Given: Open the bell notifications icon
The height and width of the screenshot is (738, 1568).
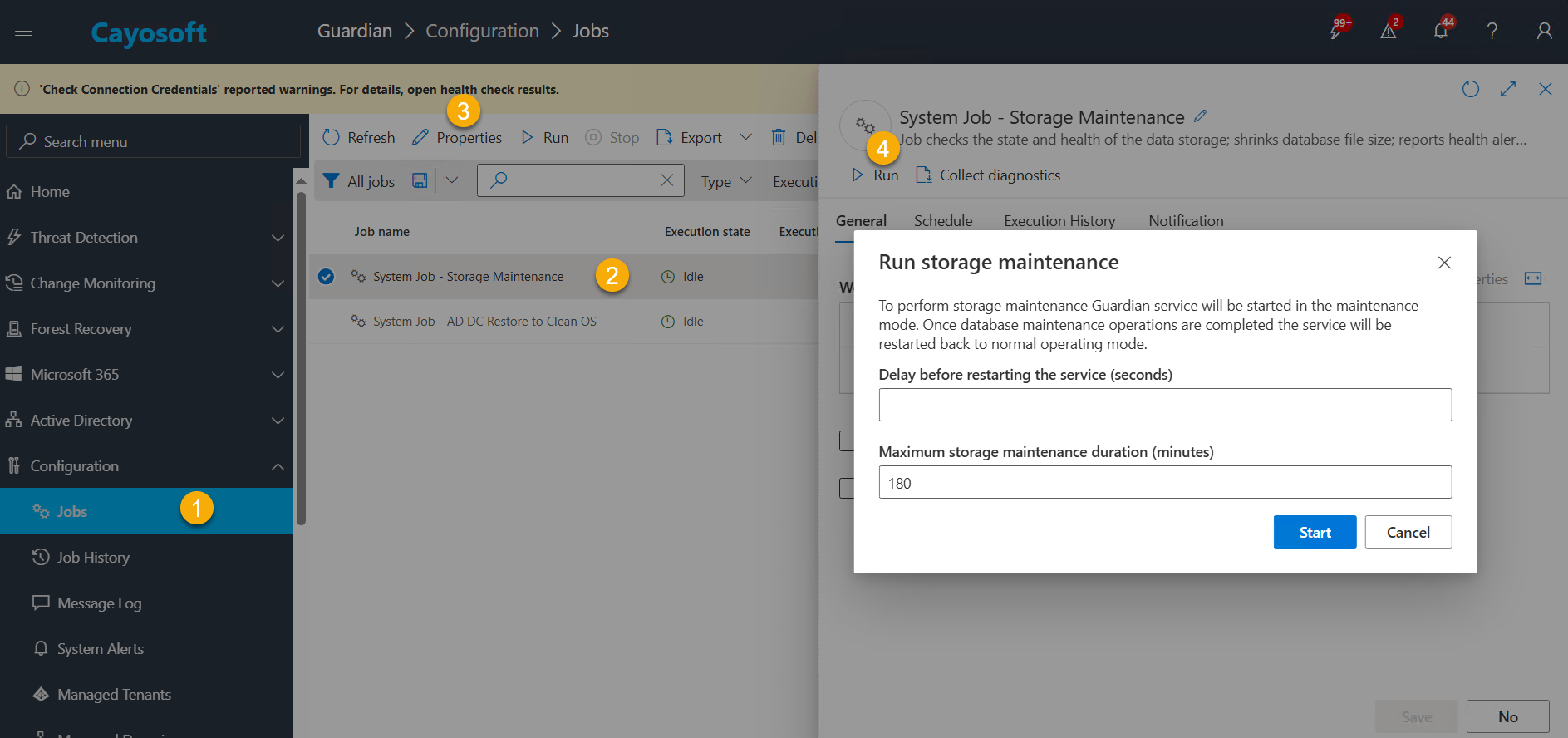Looking at the screenshot, I should click(x=1441, y=31).
